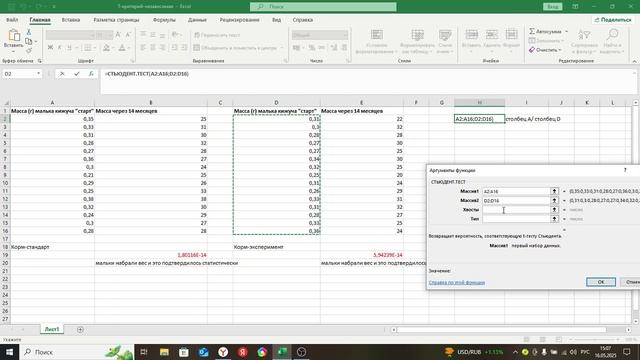Confirm formula with the checkmark icon
Screen dimensions: 640x360
77,74
